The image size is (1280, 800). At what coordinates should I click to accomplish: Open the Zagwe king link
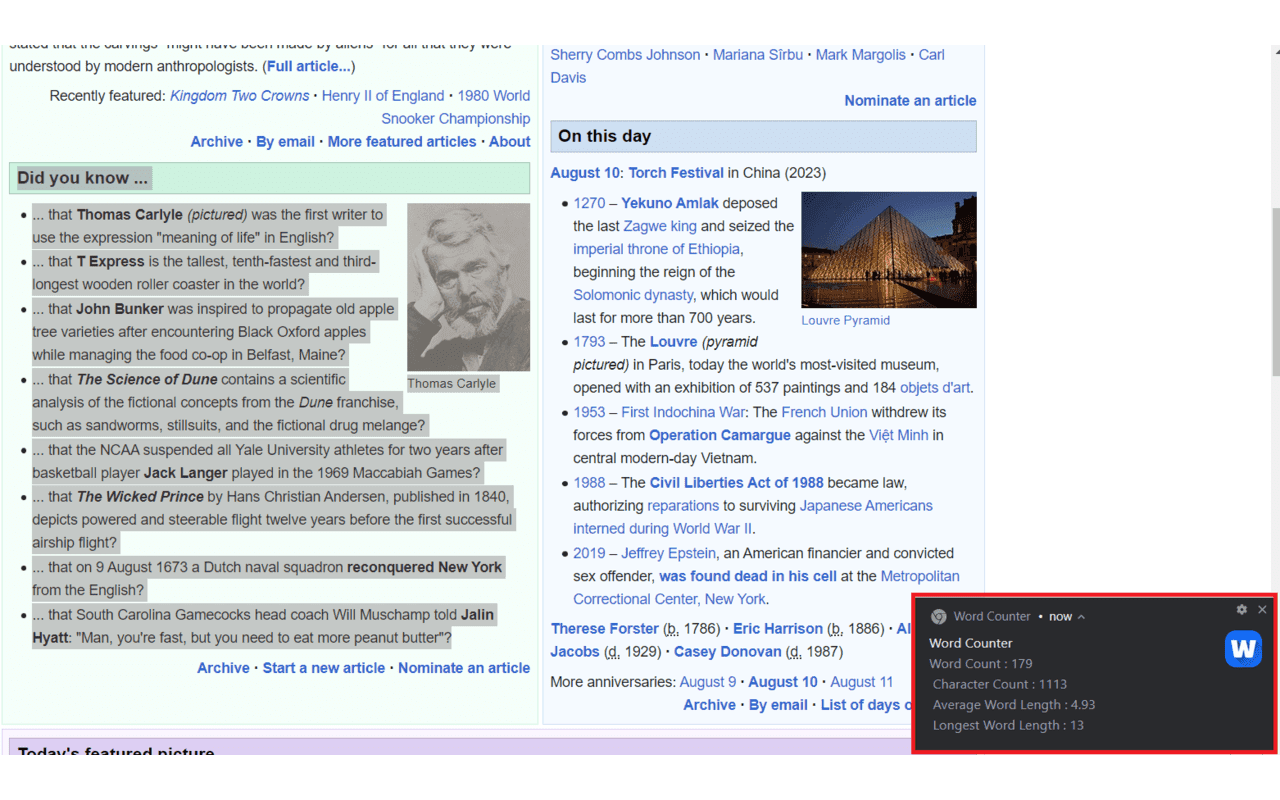pyautogui.click(x=660, y=226)
